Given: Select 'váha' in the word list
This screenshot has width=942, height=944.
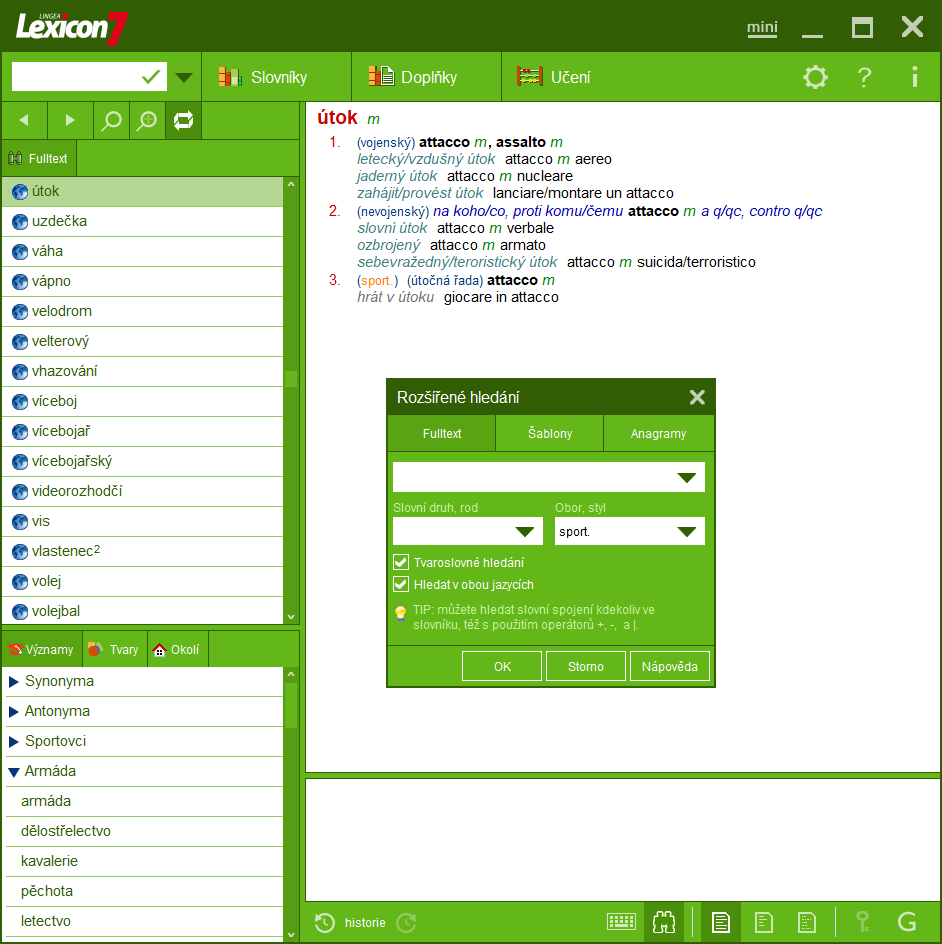Looking at the screenshot, I should point(143,251).
